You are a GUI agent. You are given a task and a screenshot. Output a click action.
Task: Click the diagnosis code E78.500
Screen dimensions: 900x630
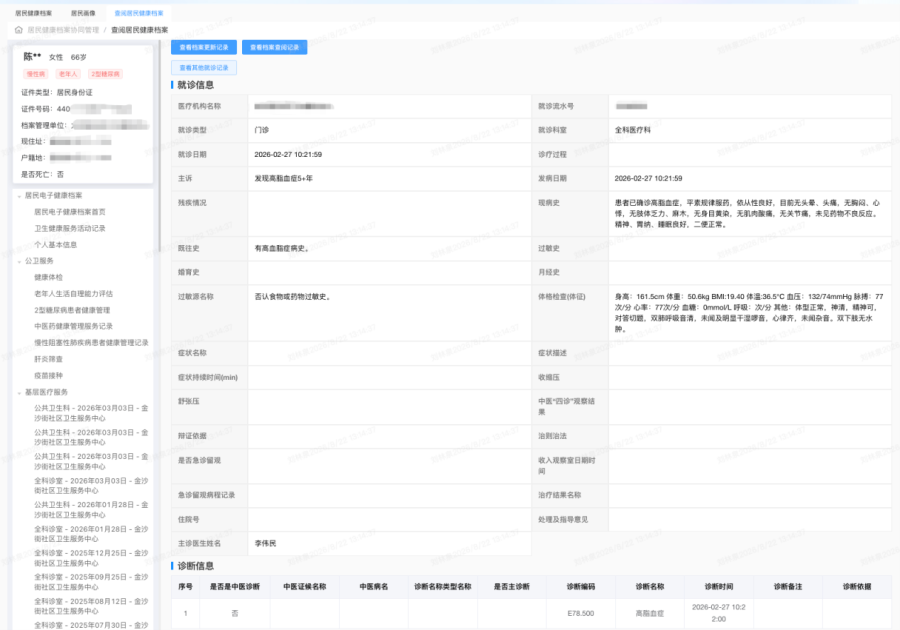click(581, 613)
